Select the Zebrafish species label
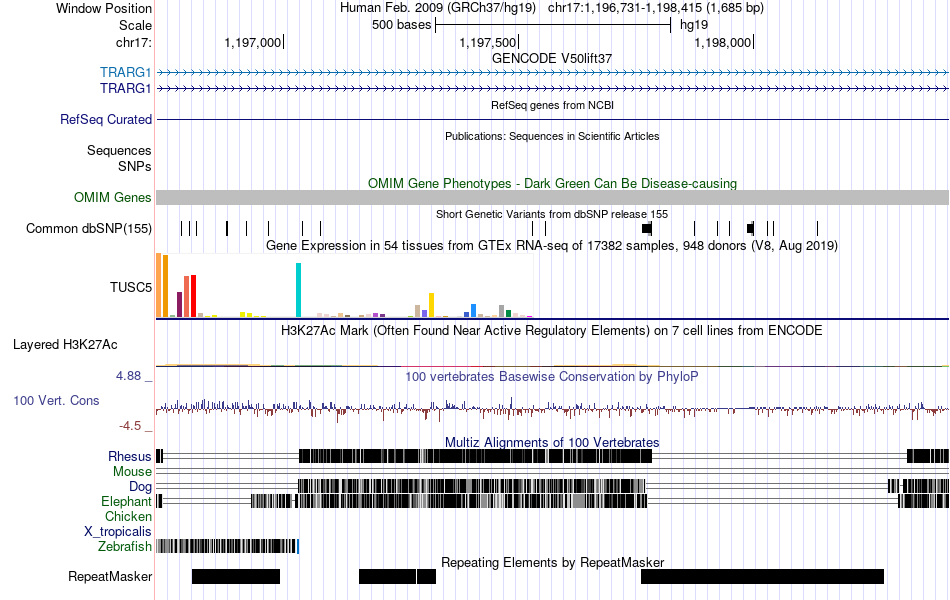The height and width of the screenshot is (600, 950). [125, 547]
